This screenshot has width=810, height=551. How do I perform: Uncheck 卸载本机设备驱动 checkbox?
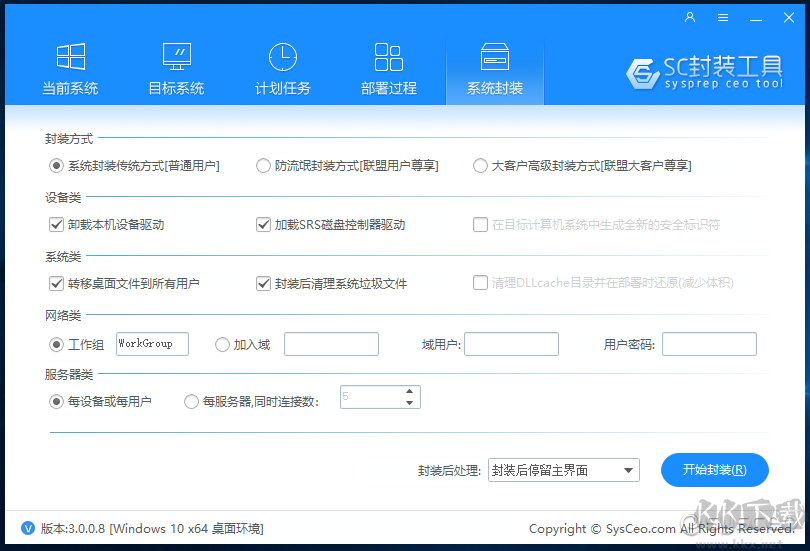(x=56, y=225)
